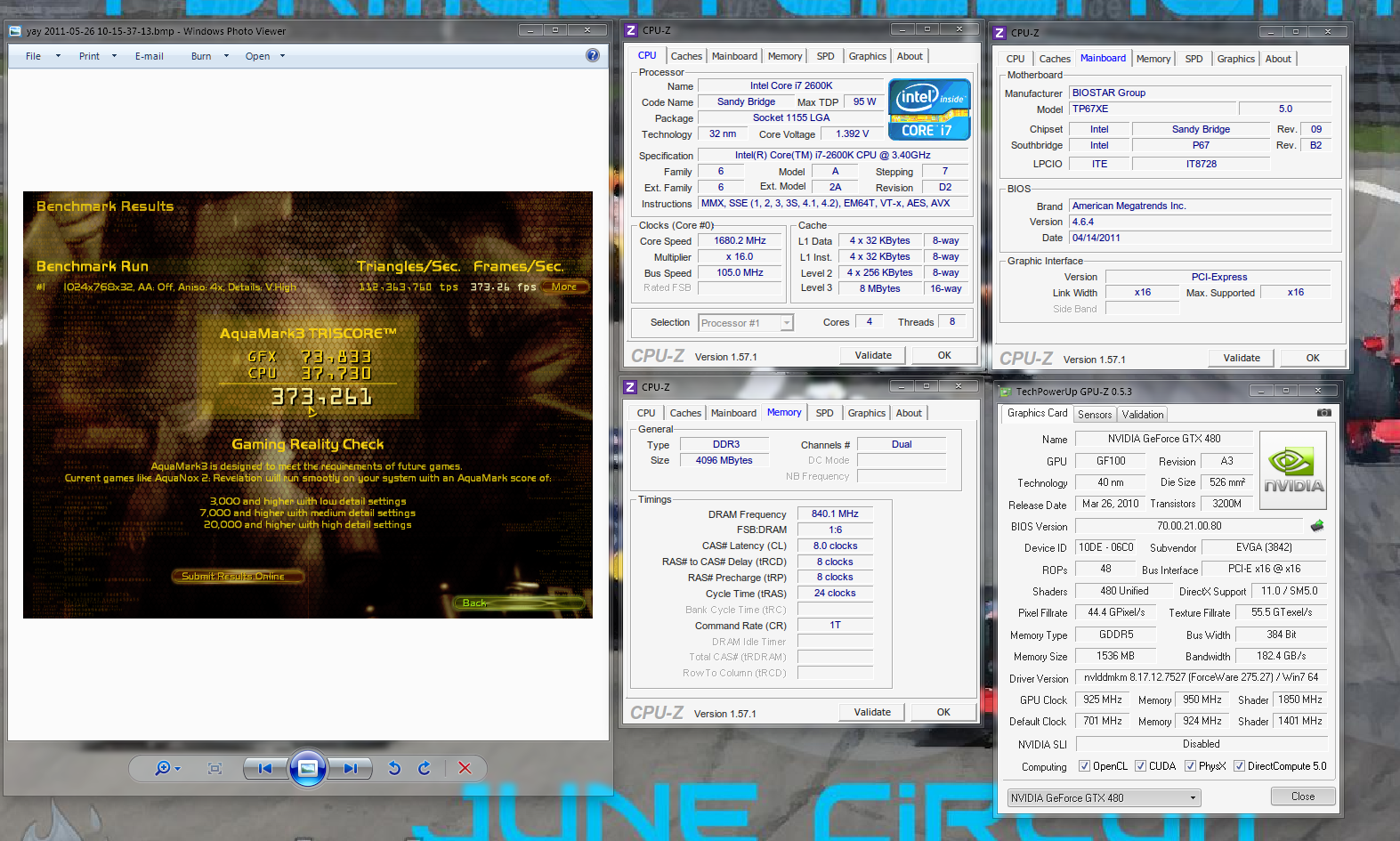Click the benchmark results image
Image resolution: width=1400 pixels, height=841 pixels.
308,405
